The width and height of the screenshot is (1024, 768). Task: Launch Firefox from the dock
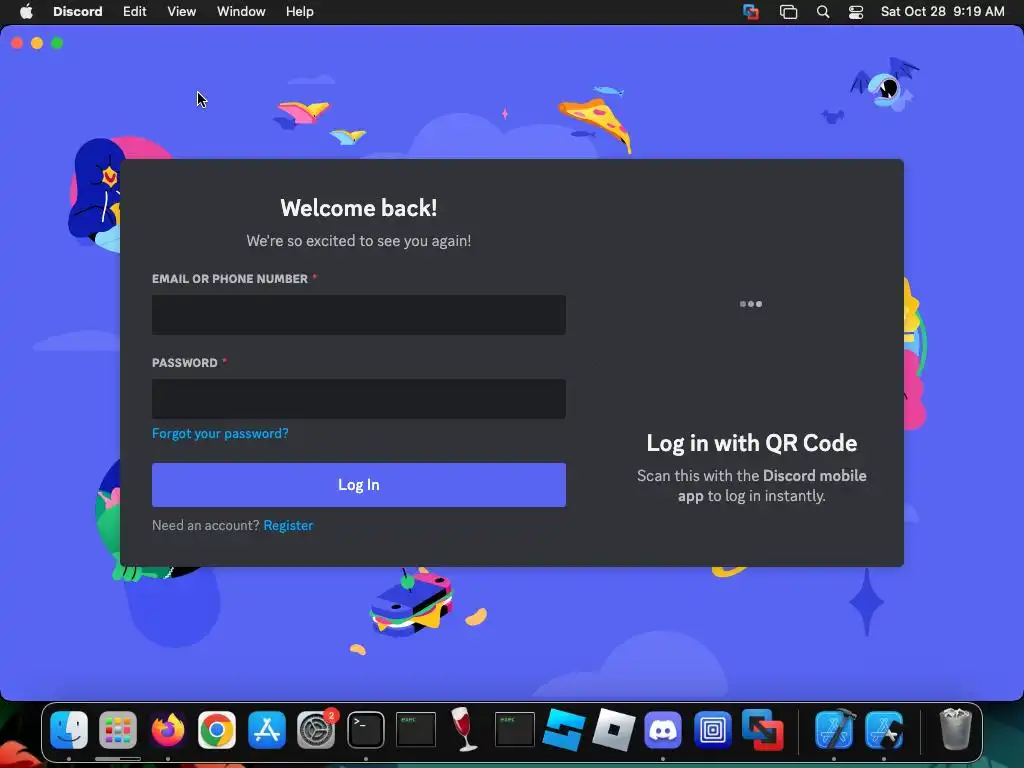(x=168, y=729)
